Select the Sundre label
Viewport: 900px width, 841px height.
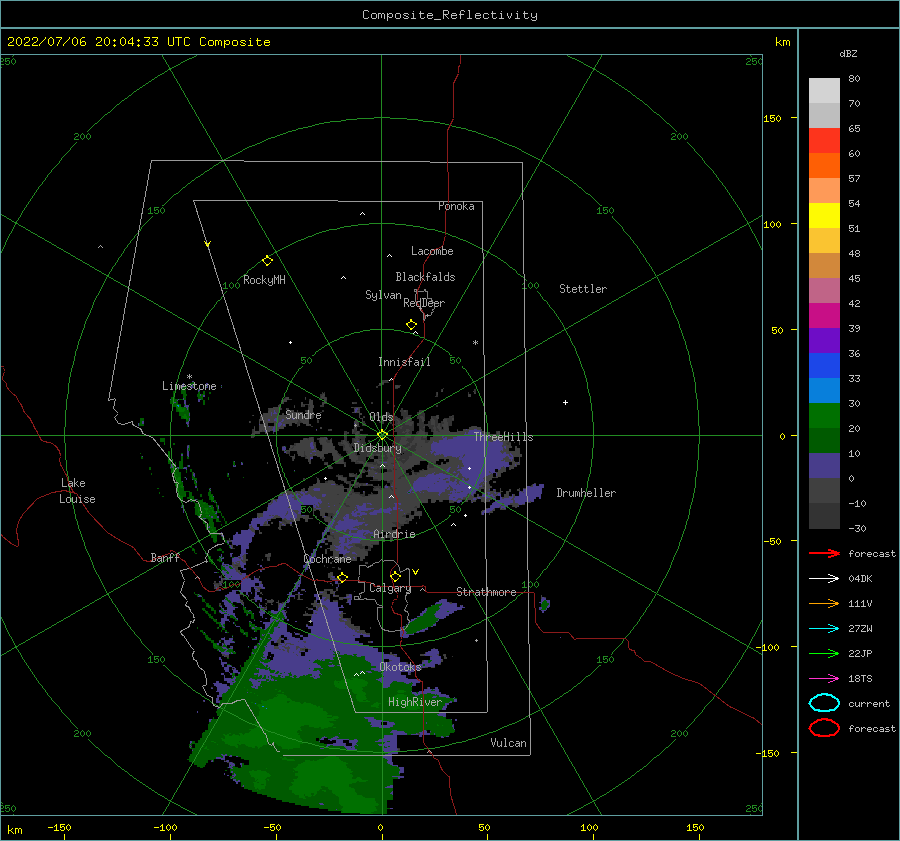pyautogui.click(x=303, y=414)
